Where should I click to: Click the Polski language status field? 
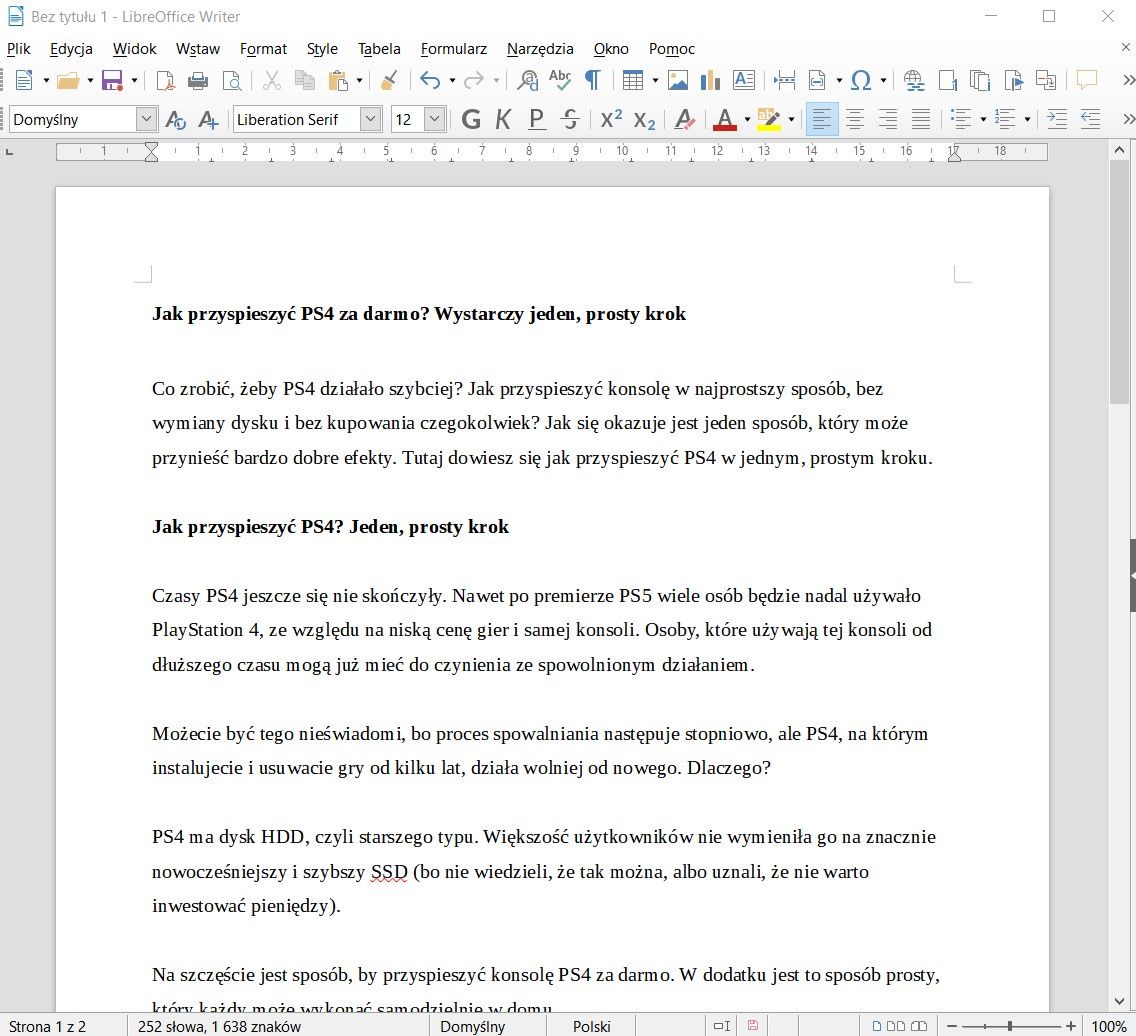591,1027
